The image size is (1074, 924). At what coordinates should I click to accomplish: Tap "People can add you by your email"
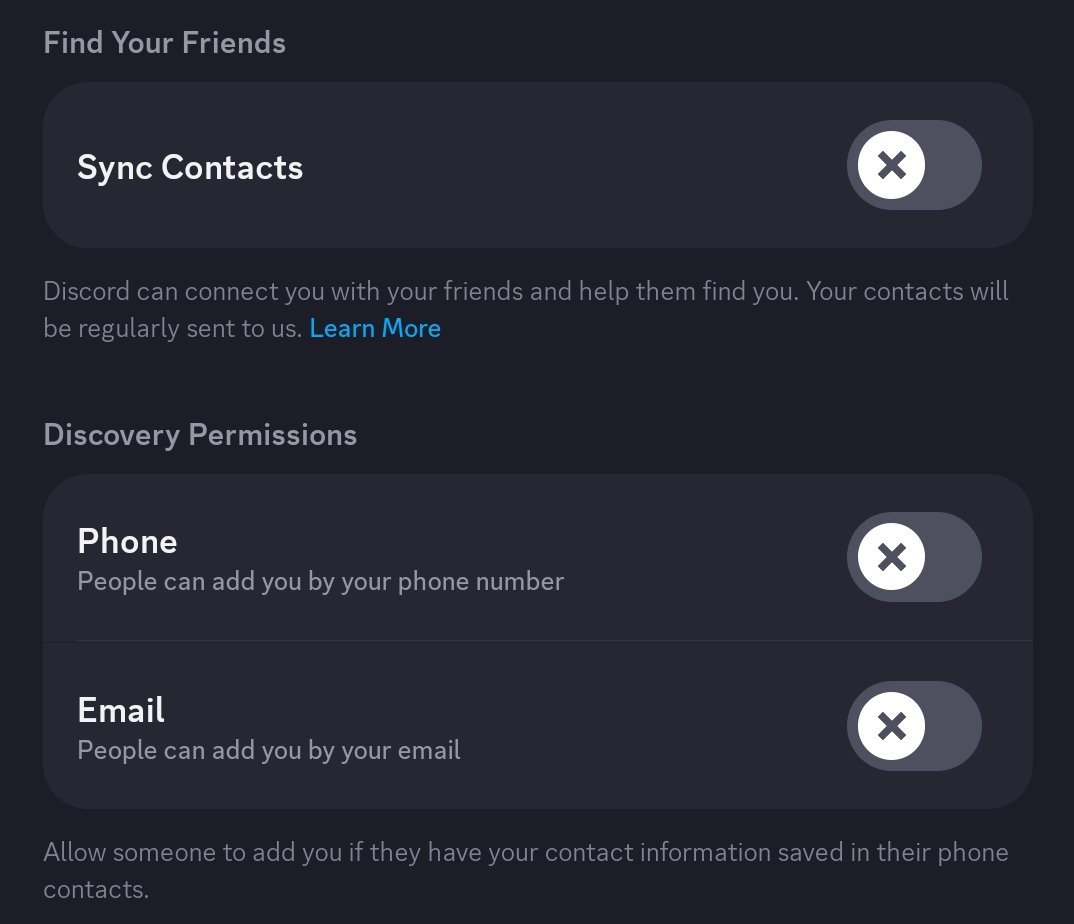coord(269,750)
